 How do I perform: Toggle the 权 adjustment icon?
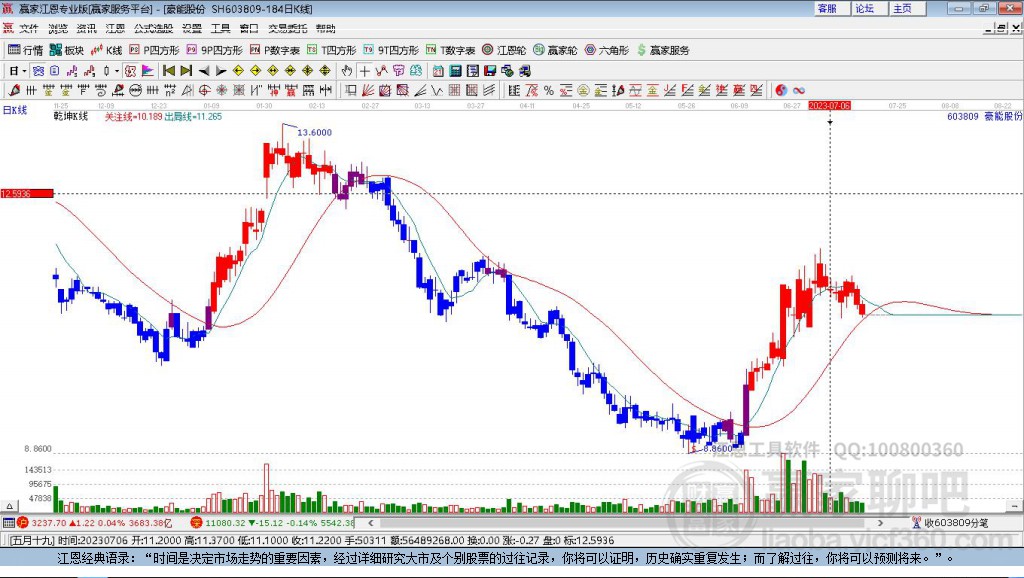coord(130,71)
